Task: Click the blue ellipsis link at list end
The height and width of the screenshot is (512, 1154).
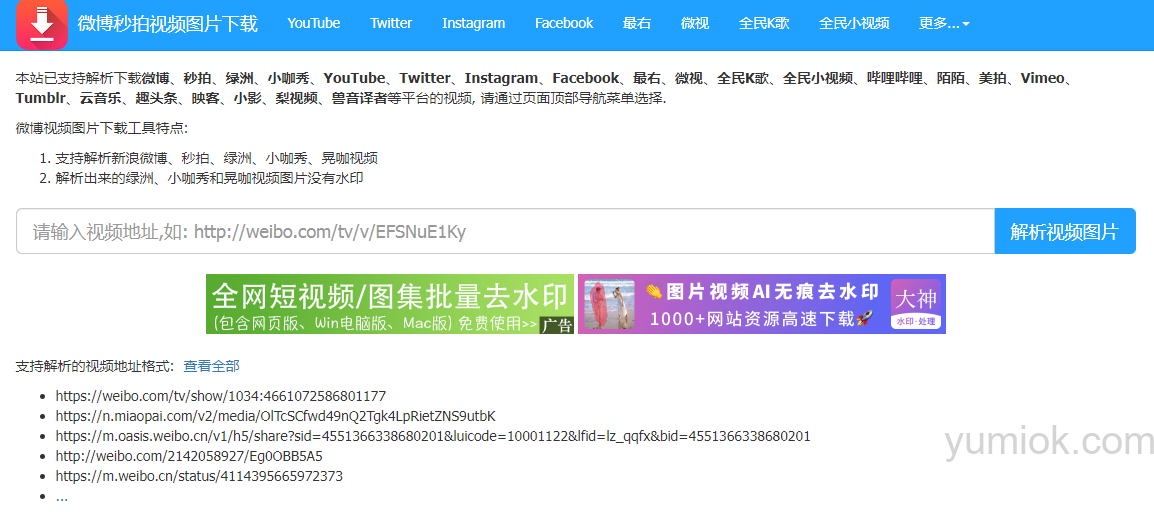Action: point(62,497)
